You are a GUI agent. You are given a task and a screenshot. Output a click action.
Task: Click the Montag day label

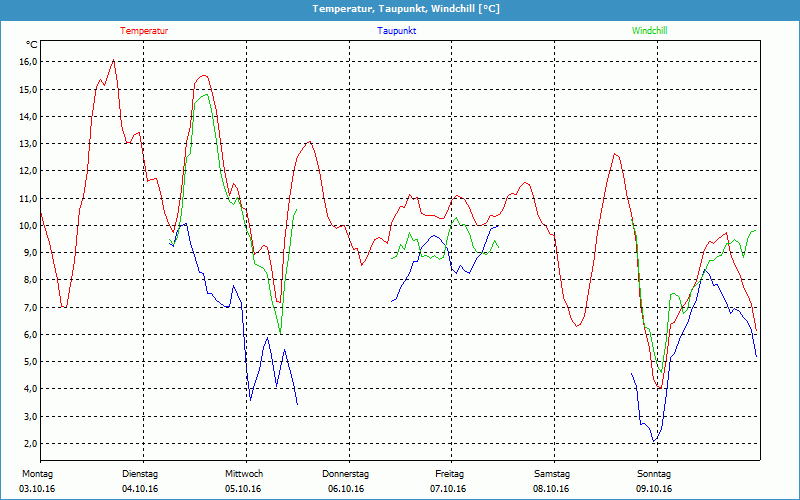click(37, 474)
